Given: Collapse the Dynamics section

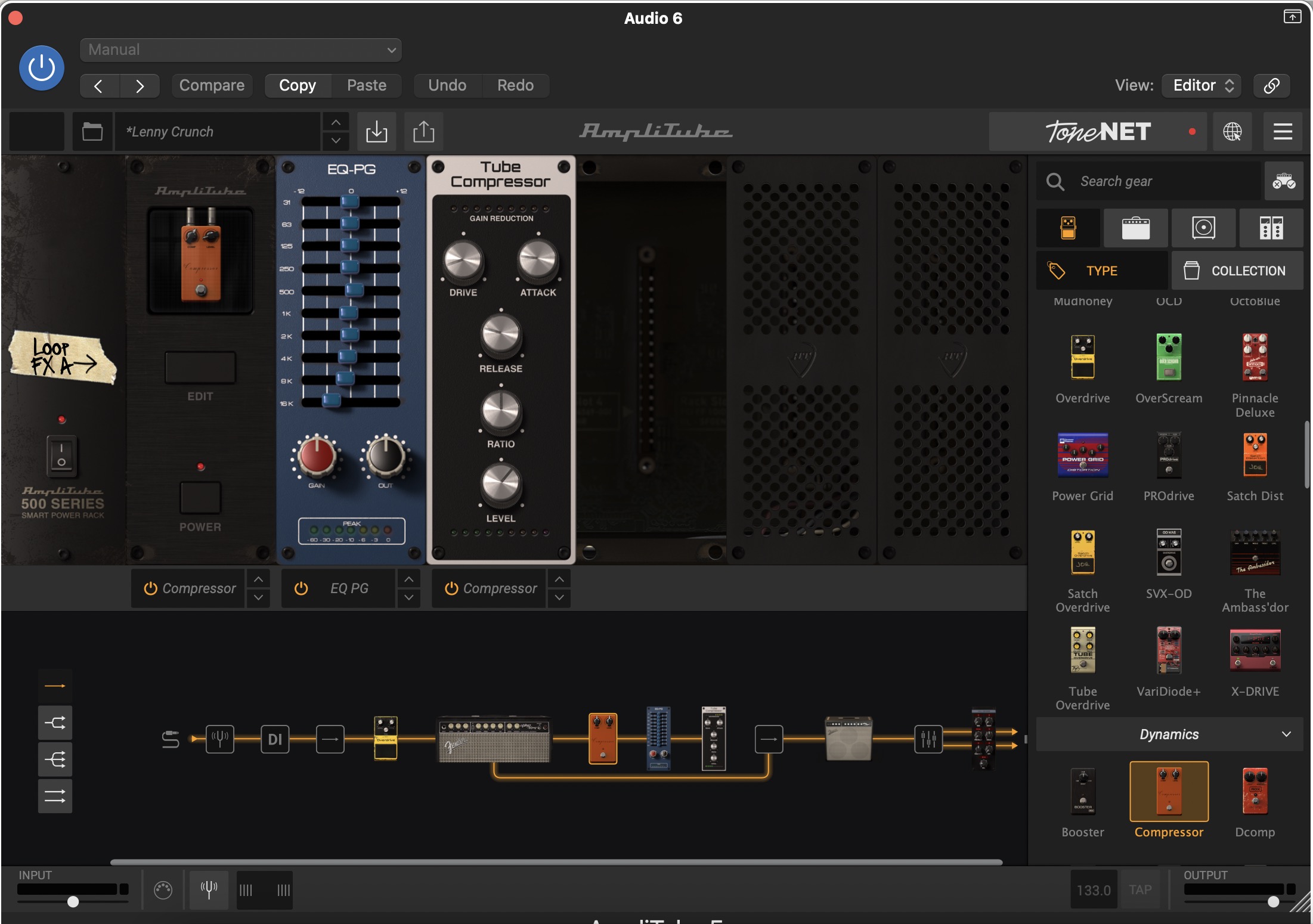Looking at the screenshot, I should (x=1169, y=734).
